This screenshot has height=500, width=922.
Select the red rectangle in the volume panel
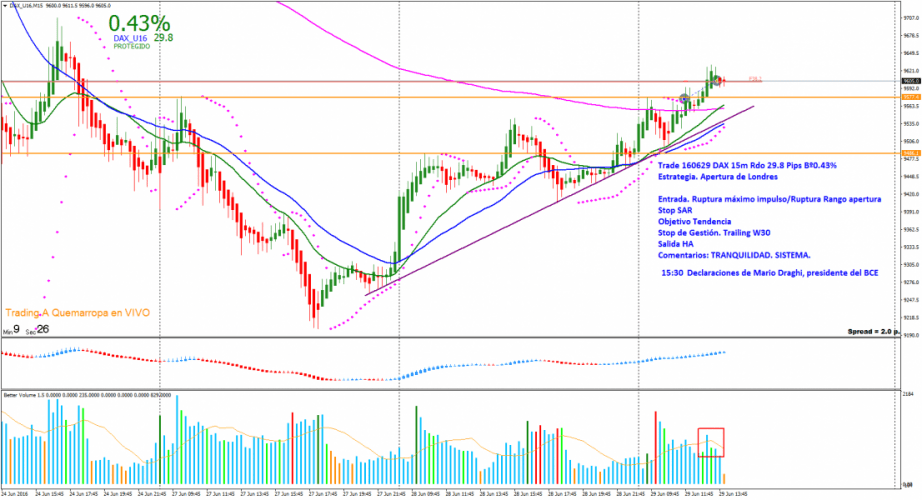coord(711,414)
